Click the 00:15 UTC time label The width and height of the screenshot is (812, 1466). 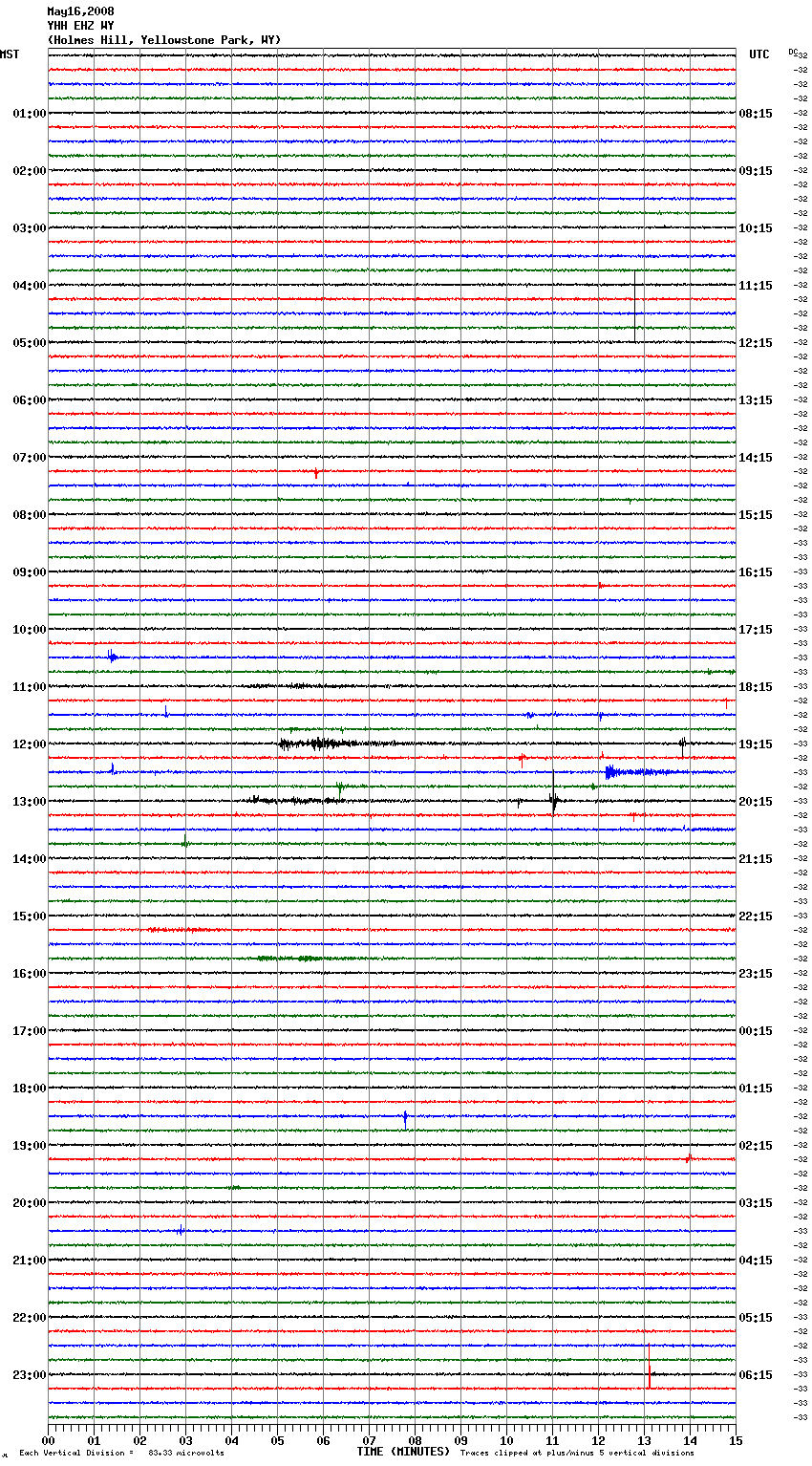tap(756, 1031)
